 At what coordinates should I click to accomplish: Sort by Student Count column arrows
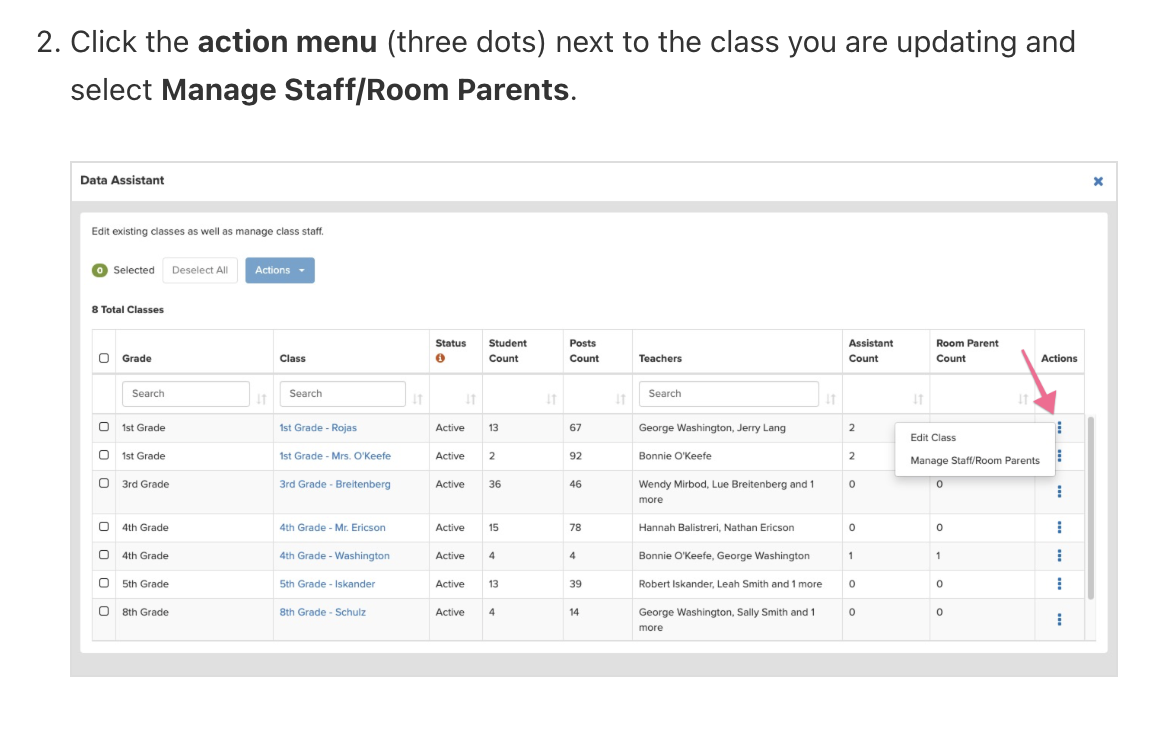point(551,399)
